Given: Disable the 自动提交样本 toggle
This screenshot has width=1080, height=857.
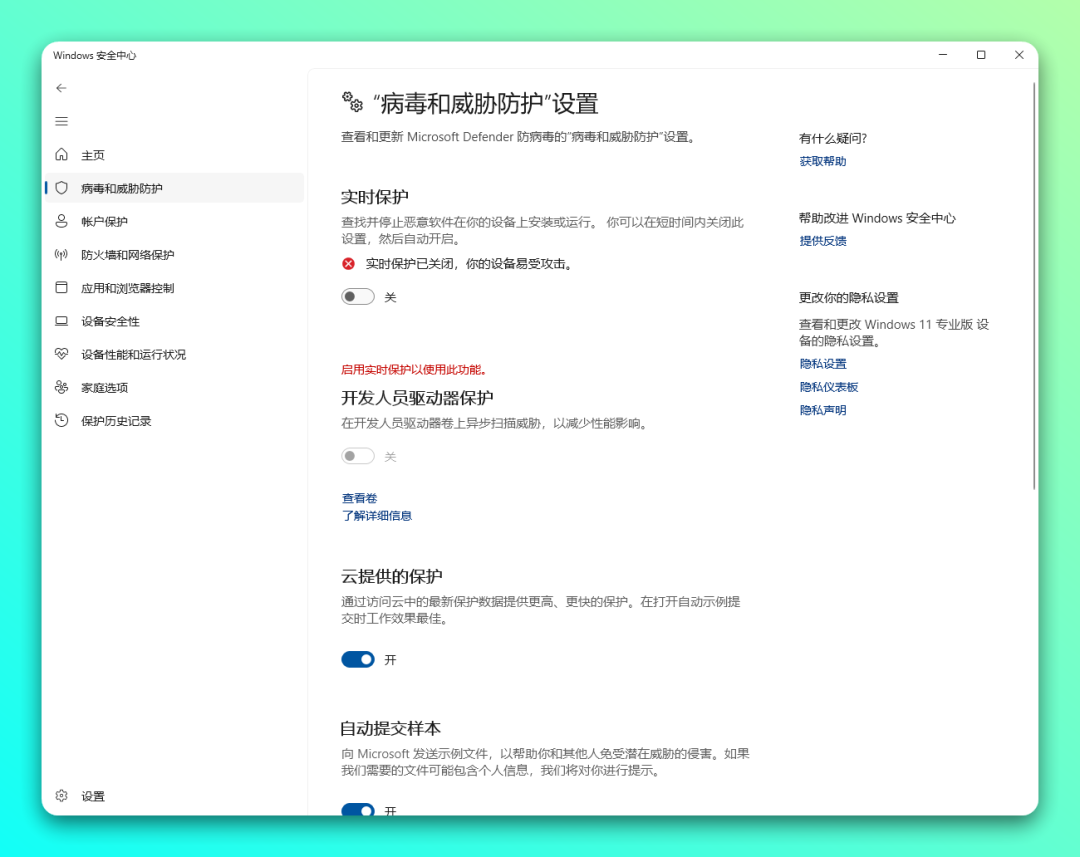Looking at the screenshot, I should click(358, 809).
